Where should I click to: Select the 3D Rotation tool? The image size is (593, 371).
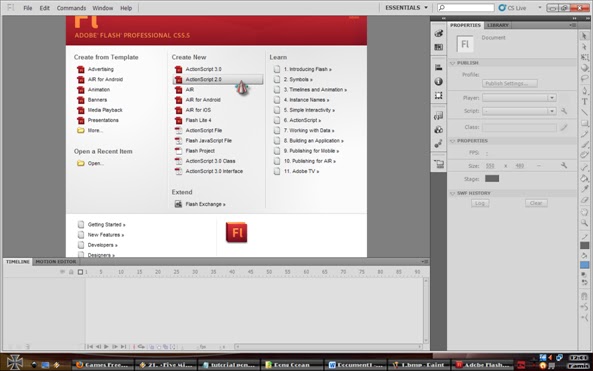point(584,68)
